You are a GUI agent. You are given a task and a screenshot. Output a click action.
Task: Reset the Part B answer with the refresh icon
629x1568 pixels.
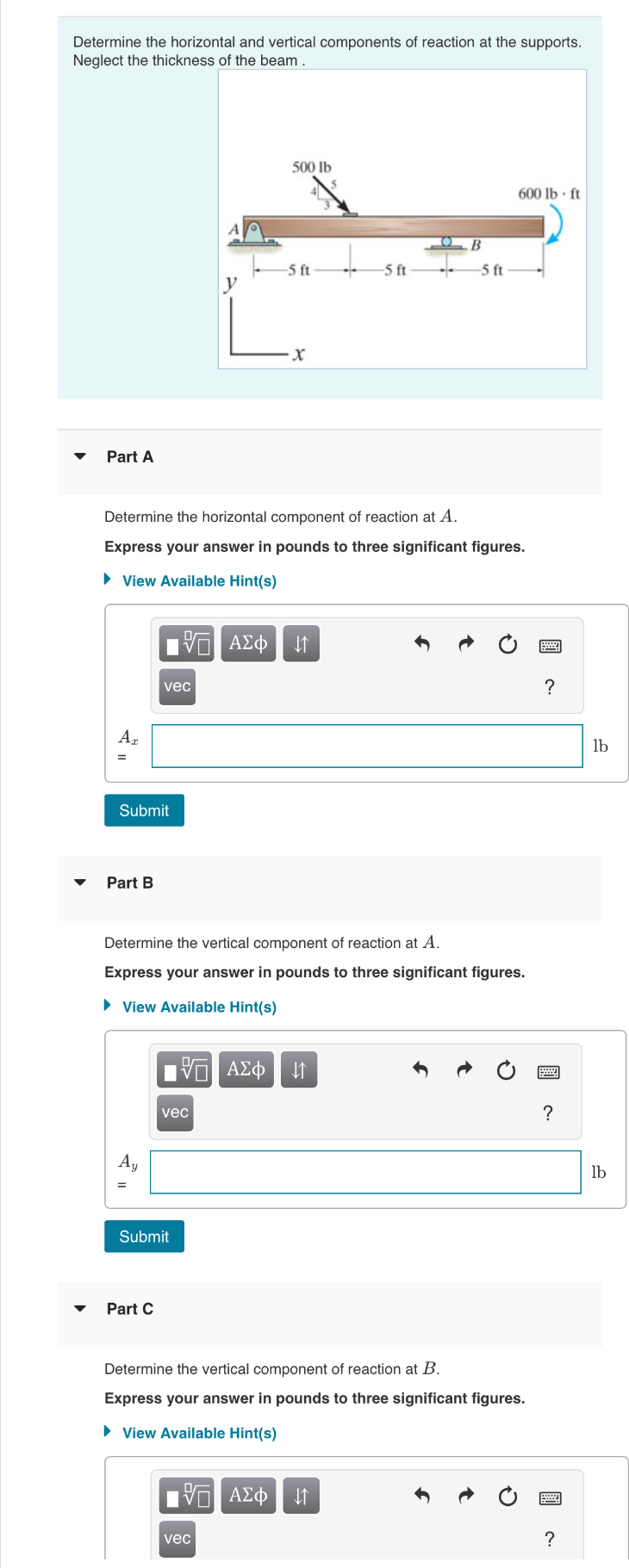coord(505,1069)
